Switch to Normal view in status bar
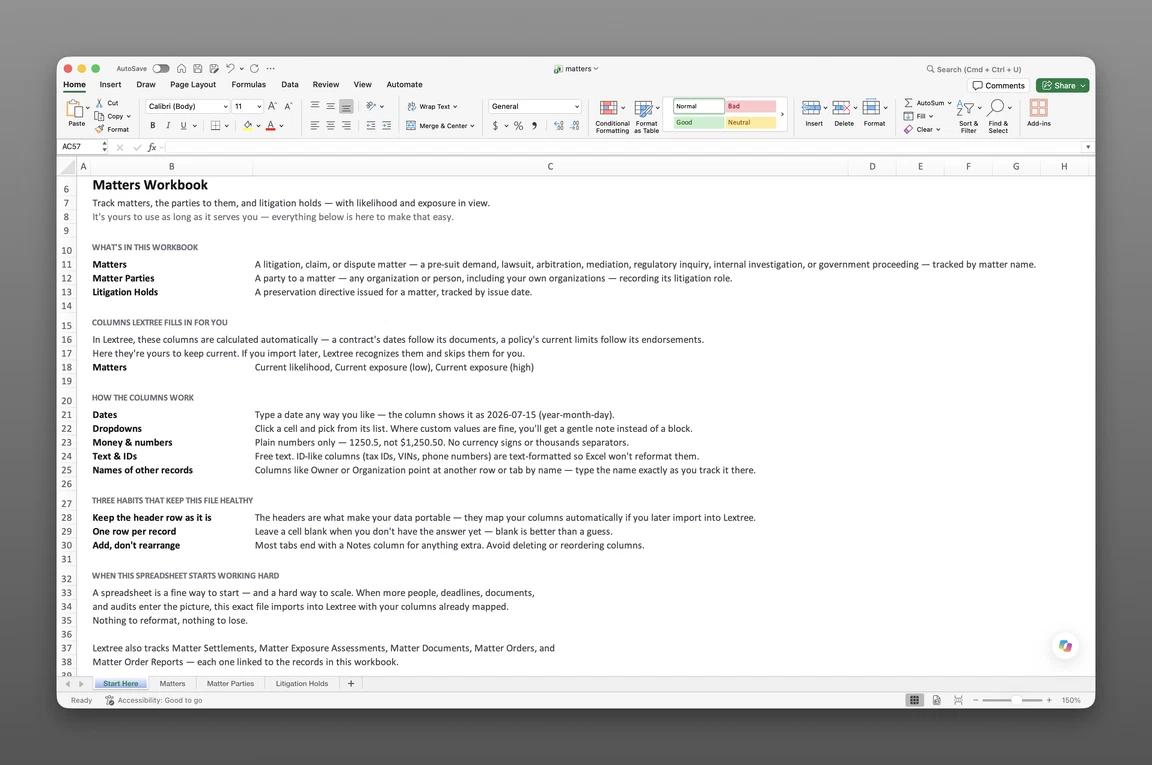 pos(914,700)
